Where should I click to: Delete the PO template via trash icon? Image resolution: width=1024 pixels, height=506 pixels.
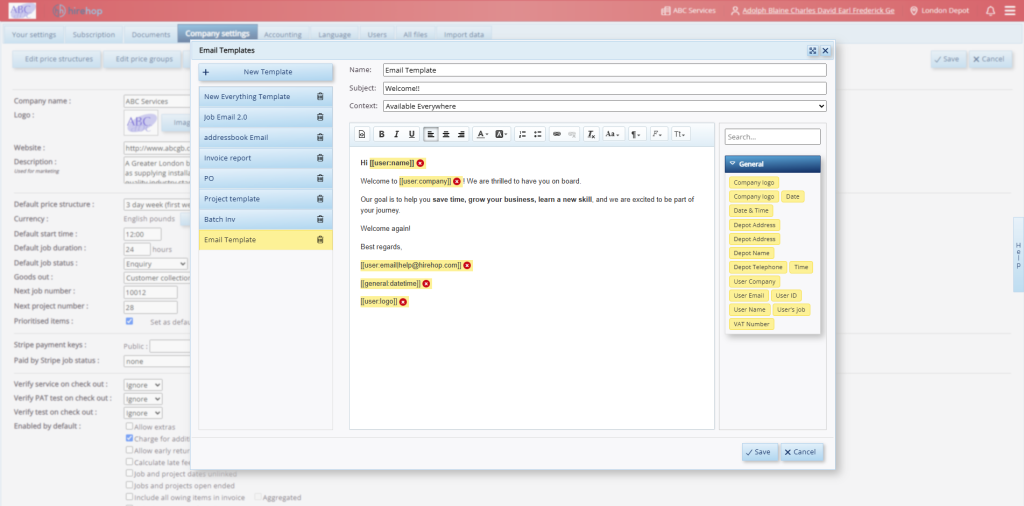coord(320,178)
